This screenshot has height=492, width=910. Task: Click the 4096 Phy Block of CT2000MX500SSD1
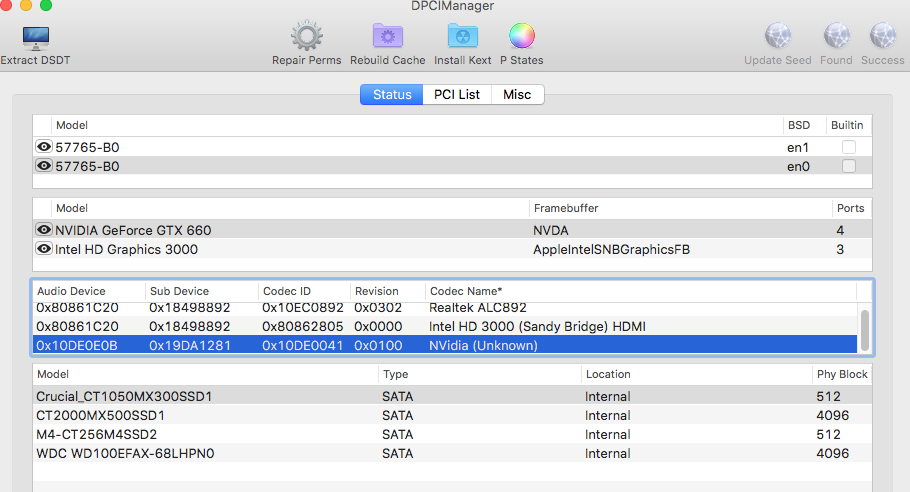[x=832, y=415]
